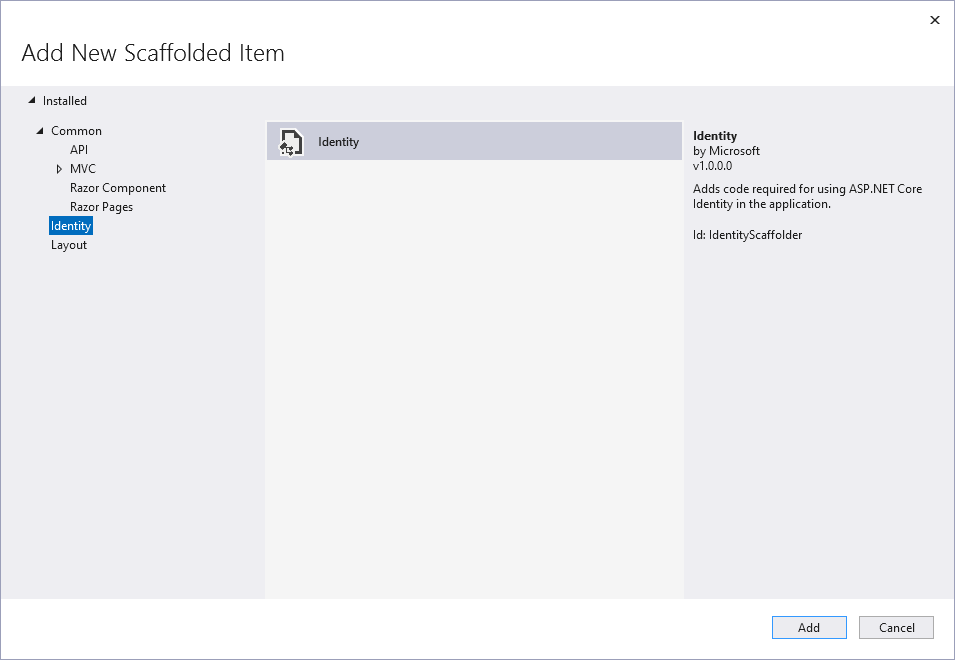Choose Razor Pages category

coord(101,207)
